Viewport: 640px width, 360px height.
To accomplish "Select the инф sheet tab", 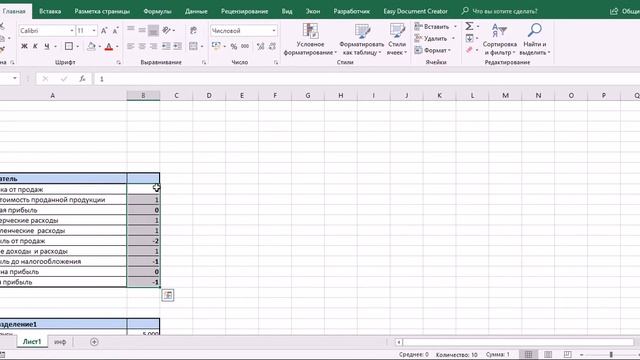I will 60,342.
